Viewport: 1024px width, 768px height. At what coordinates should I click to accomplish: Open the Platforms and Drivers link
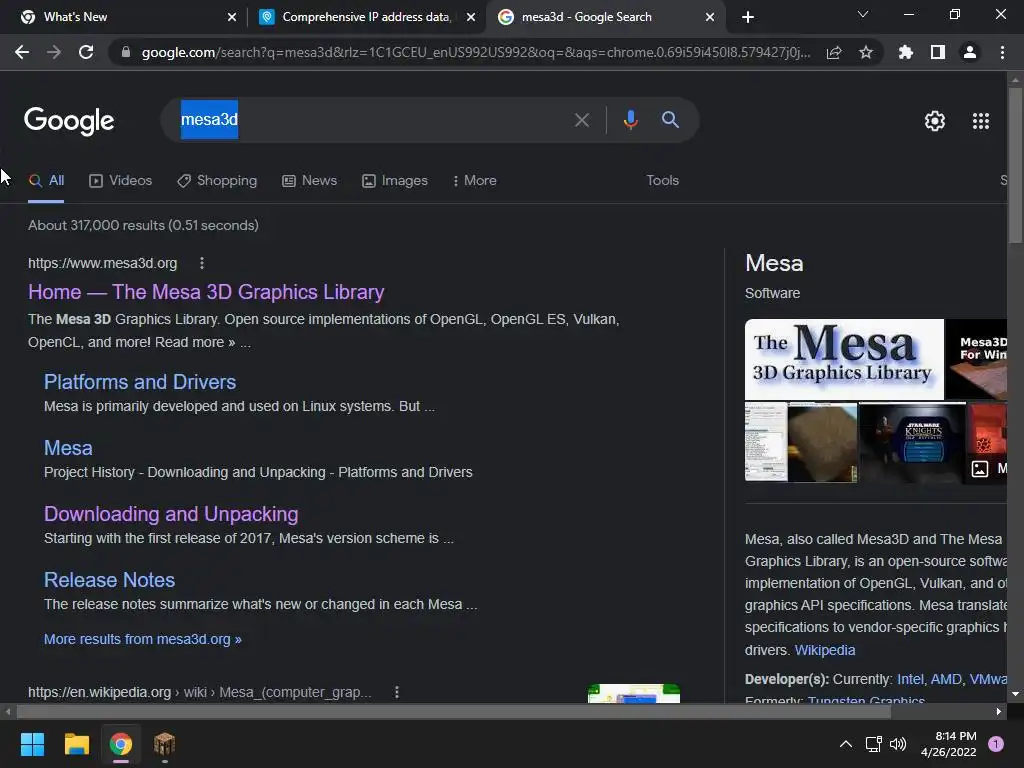[140, 382]
